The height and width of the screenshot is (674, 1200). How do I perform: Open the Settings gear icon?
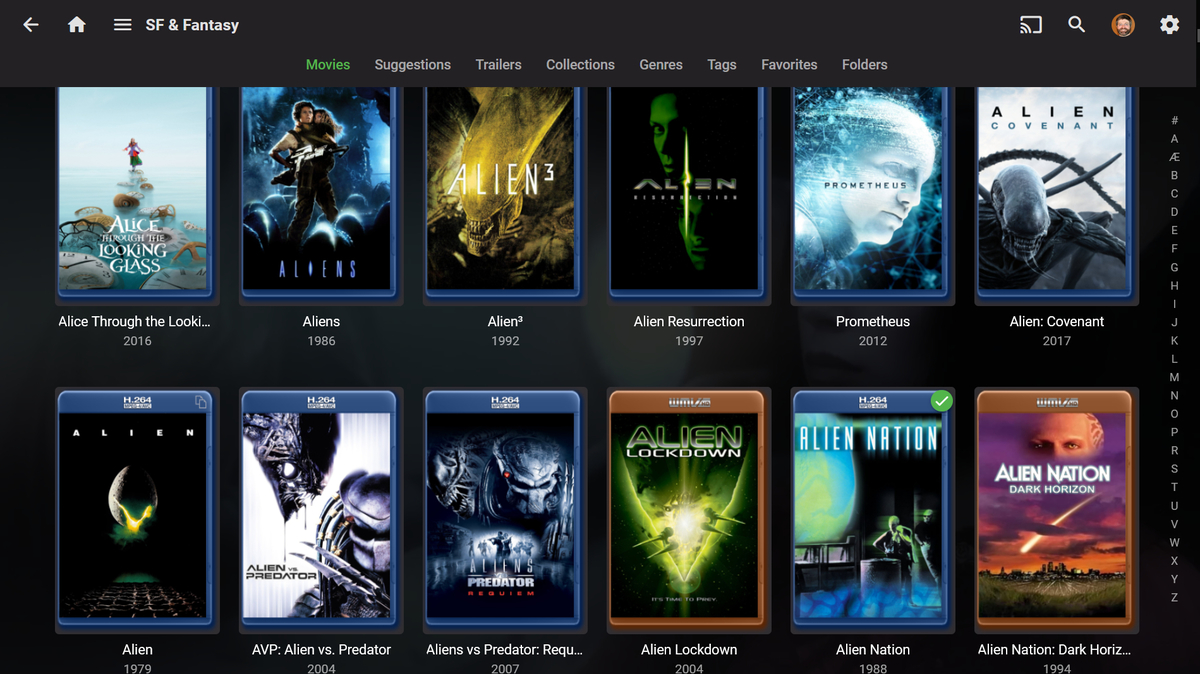point(1169,24)
